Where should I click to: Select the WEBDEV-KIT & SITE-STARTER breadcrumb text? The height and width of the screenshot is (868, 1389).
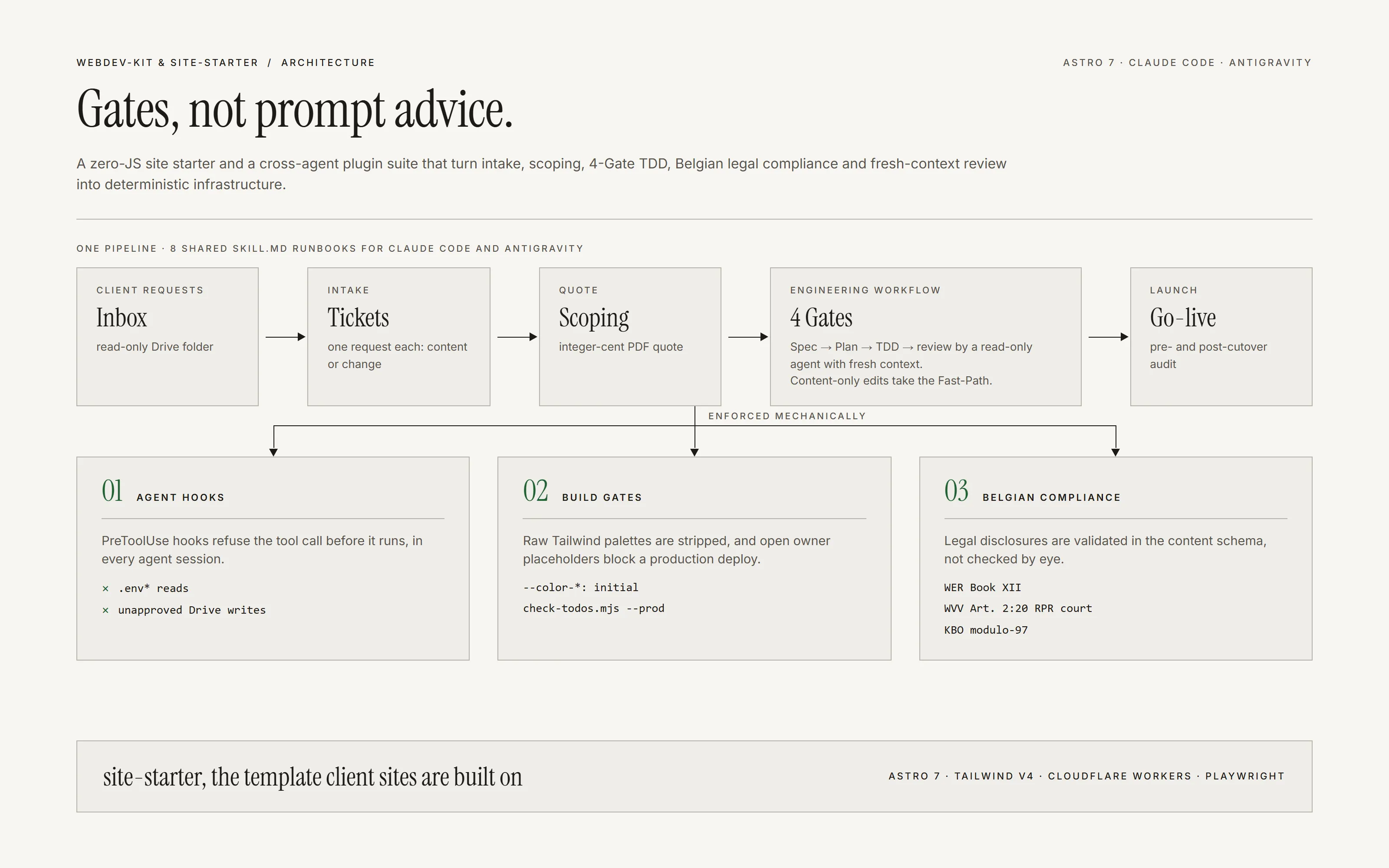[168, 62]
